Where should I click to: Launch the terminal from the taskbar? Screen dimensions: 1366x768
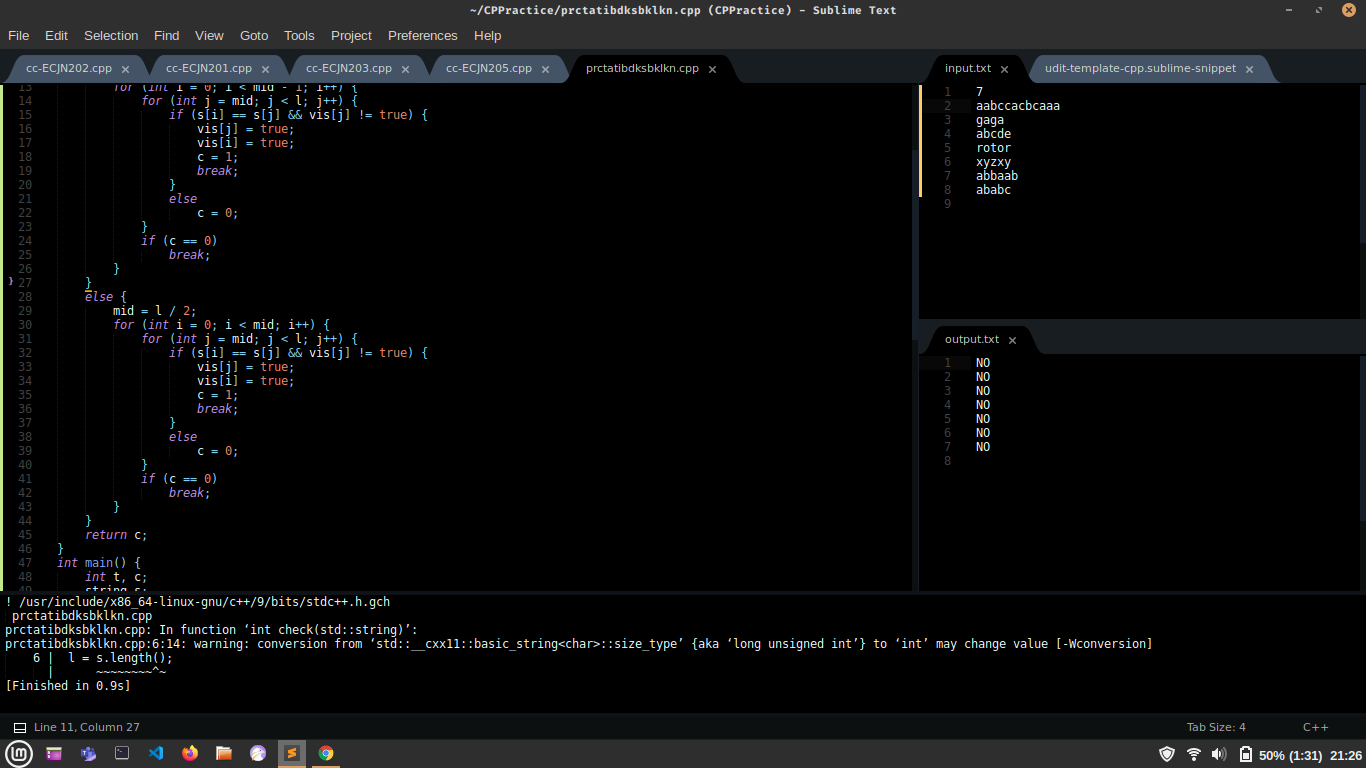coord(122,754)
